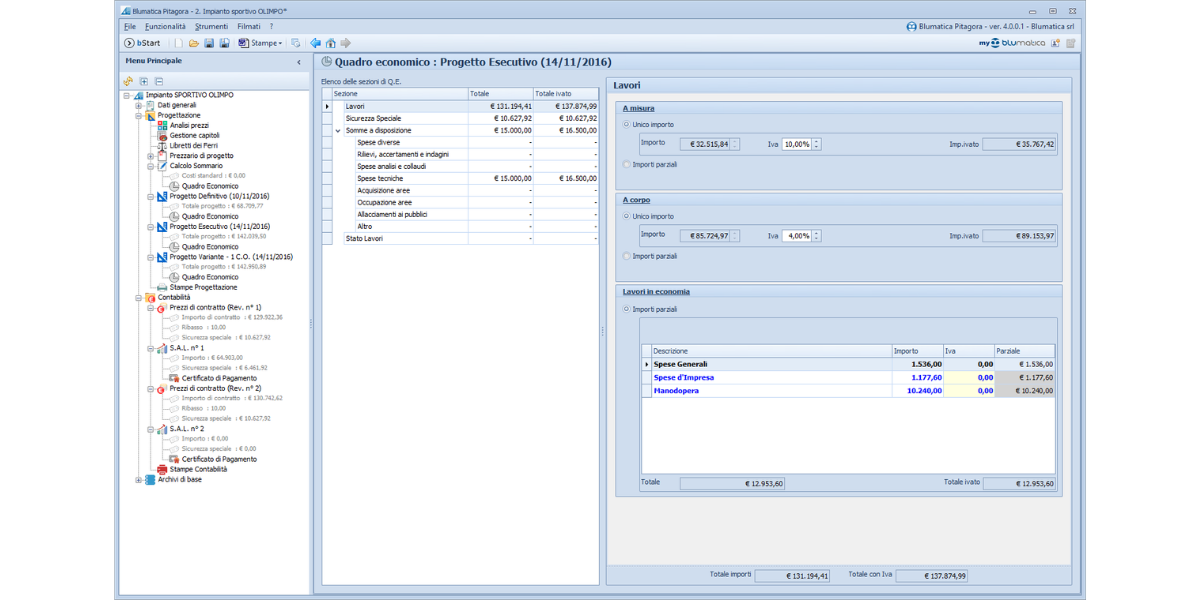Image resolution: width=1200 pixels, height=600 pixels.
Task: Click the new document toolbar icon
Action: [x=178, y=43]
